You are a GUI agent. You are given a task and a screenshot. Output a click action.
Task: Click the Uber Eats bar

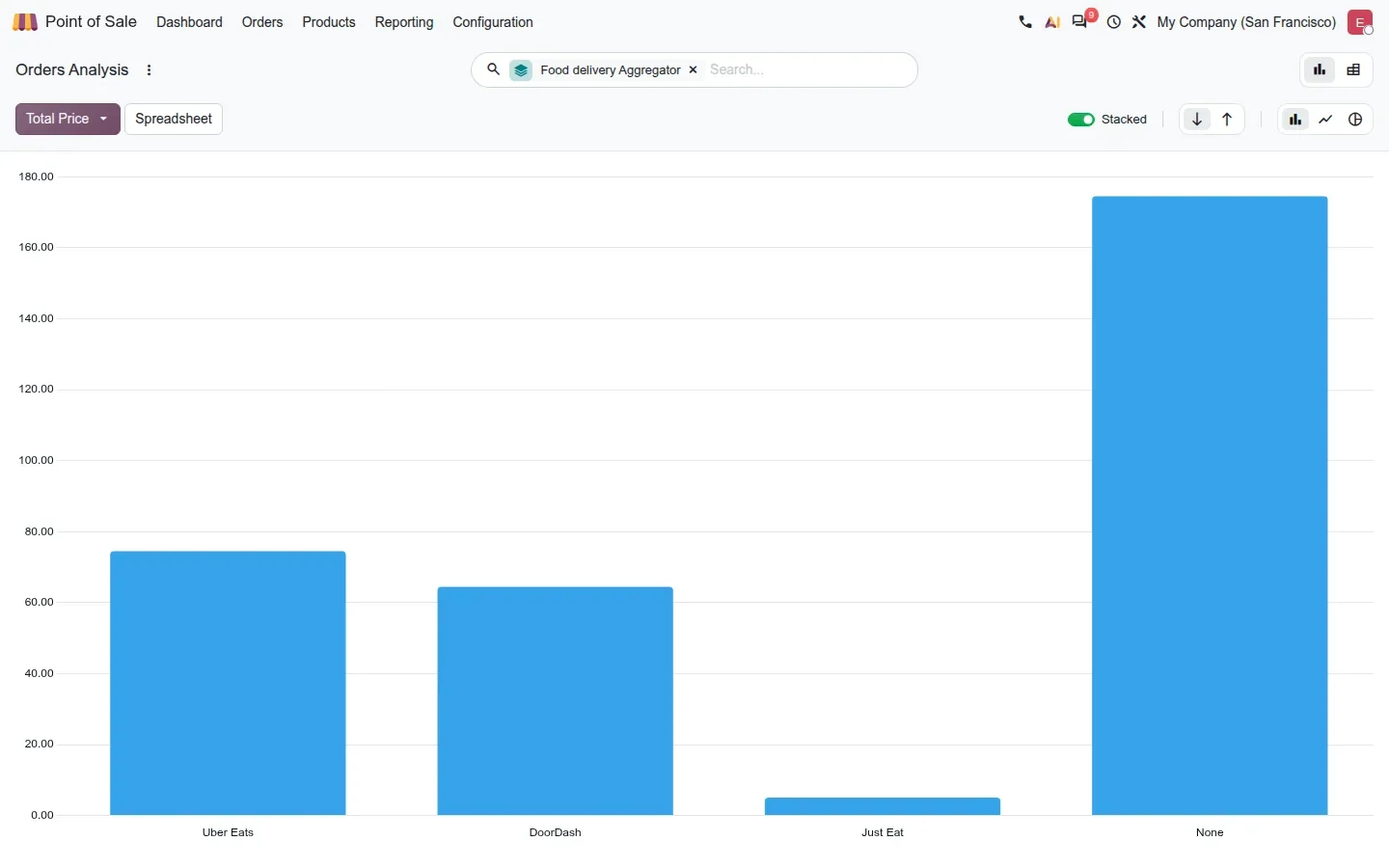coord(228,683)
